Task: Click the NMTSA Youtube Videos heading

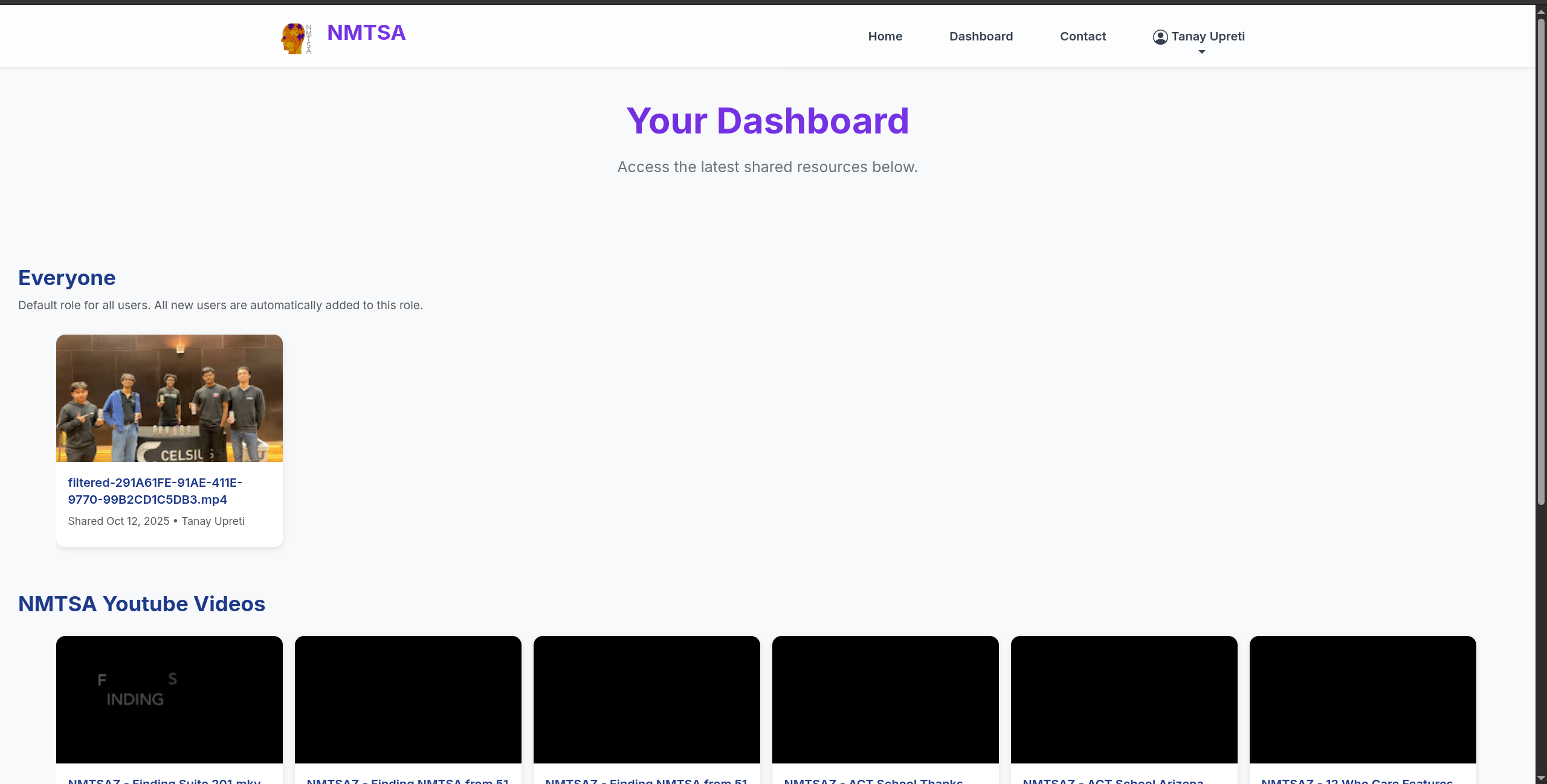Action: (141, 604)
